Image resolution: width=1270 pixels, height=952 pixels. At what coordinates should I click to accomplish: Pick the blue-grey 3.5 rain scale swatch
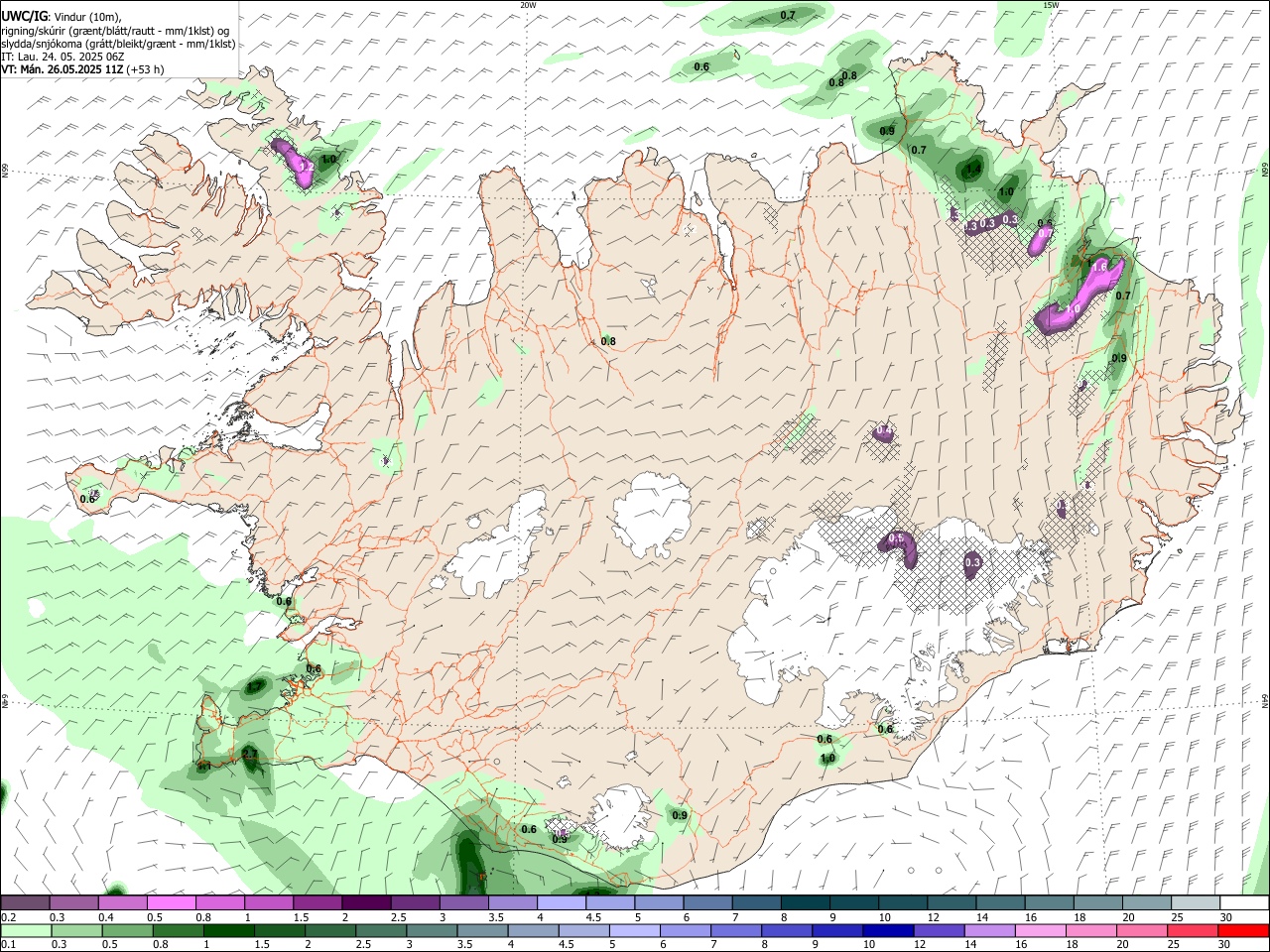click(x=482, y=931)
